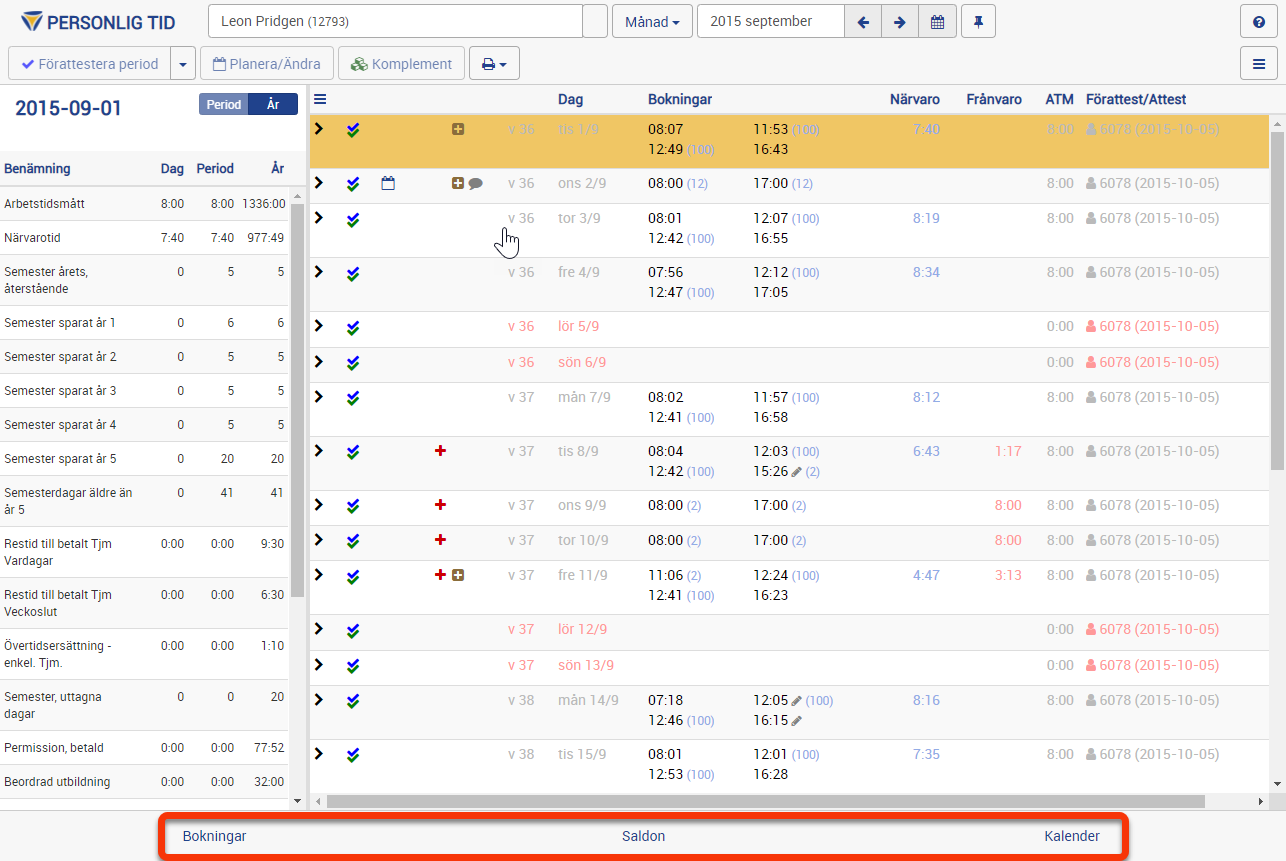Image resolution: width=1286 pixels, height=861 pixels.
Task: Open the Saldon bottom tab
Action: [x=643, y=836]
